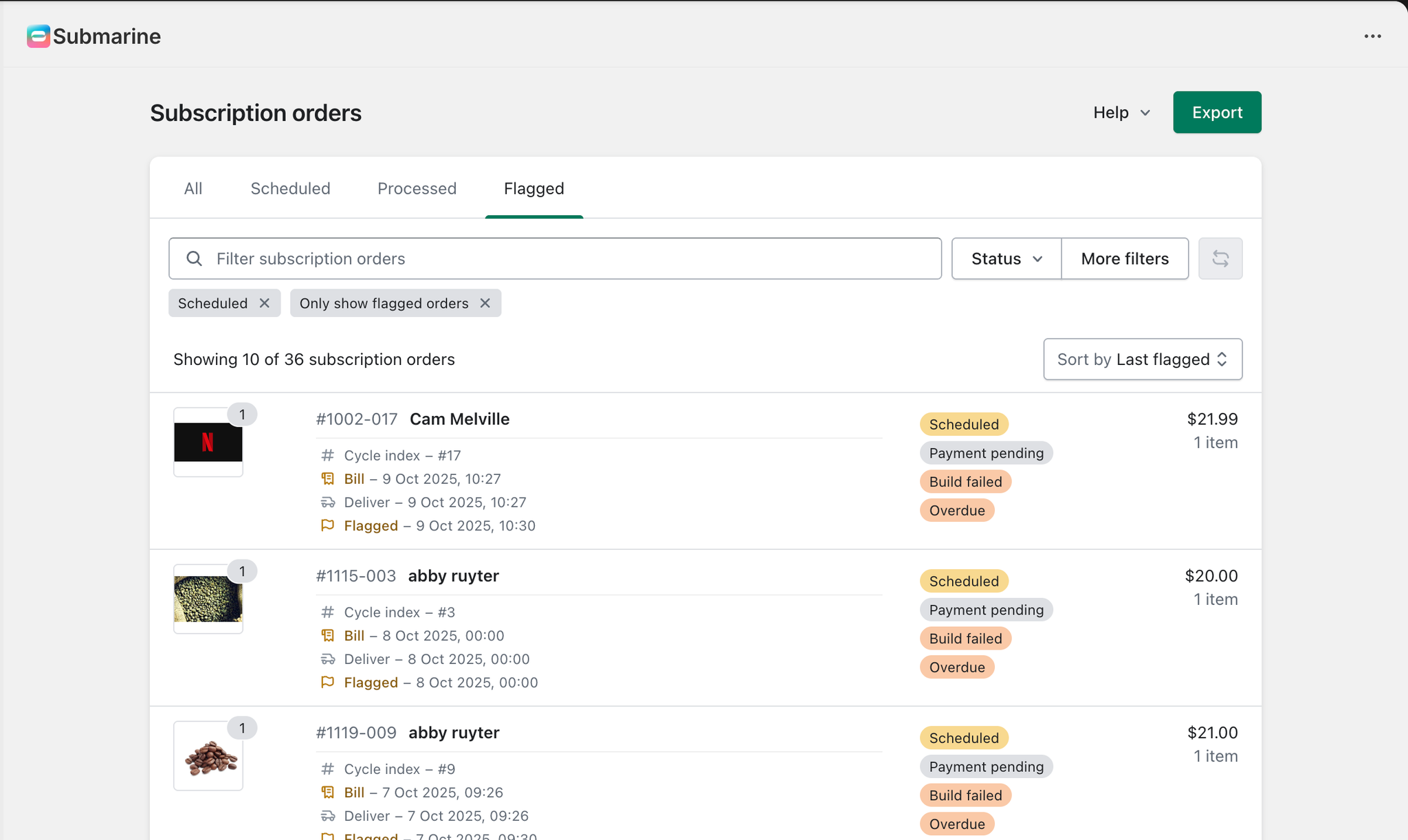Expand the Help dropdown

tap(1121, 113)
